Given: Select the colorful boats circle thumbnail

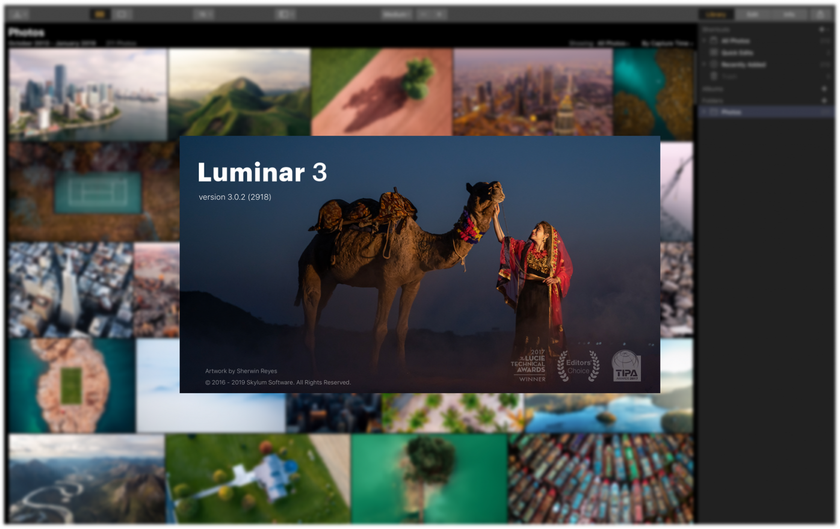Looking at the screenshot, I should coord(601,479).
